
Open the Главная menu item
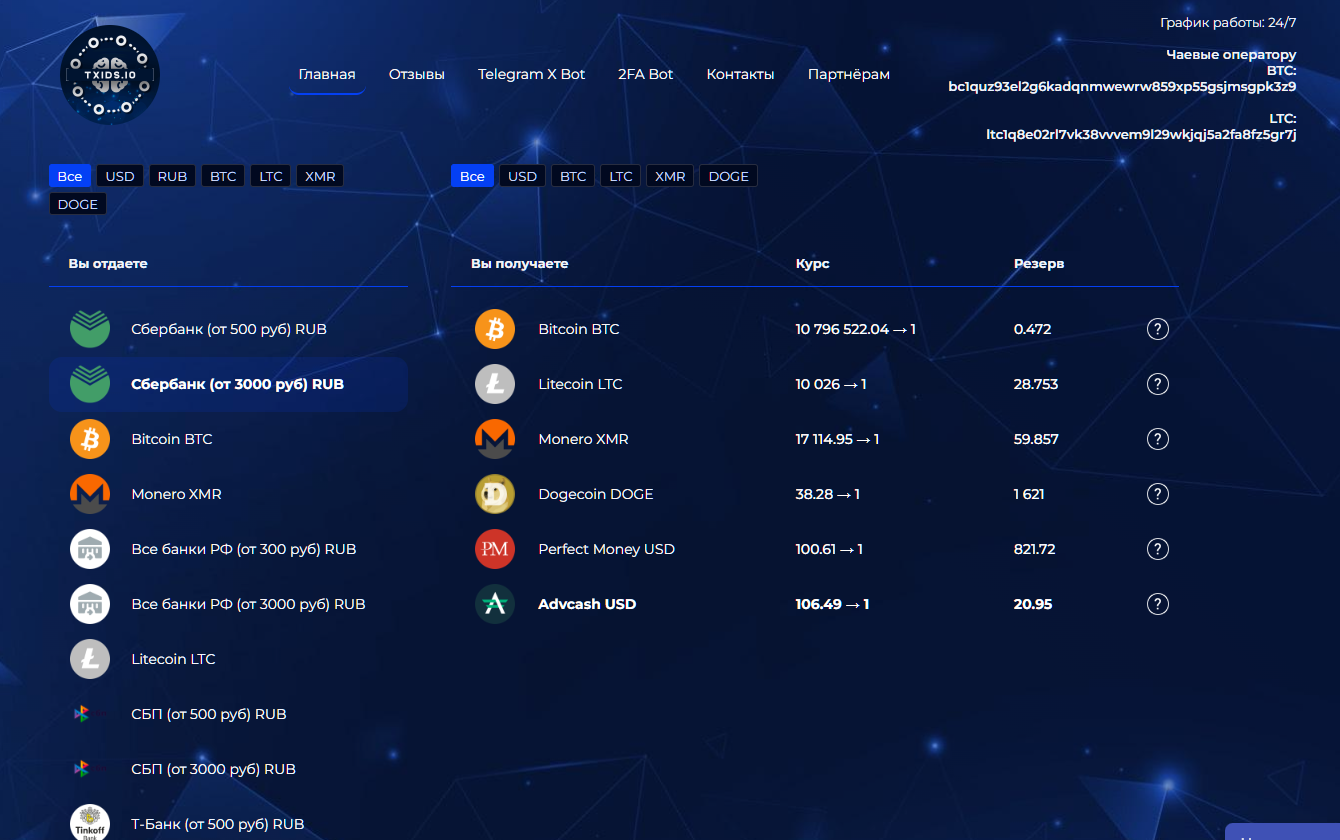[327, 74]
